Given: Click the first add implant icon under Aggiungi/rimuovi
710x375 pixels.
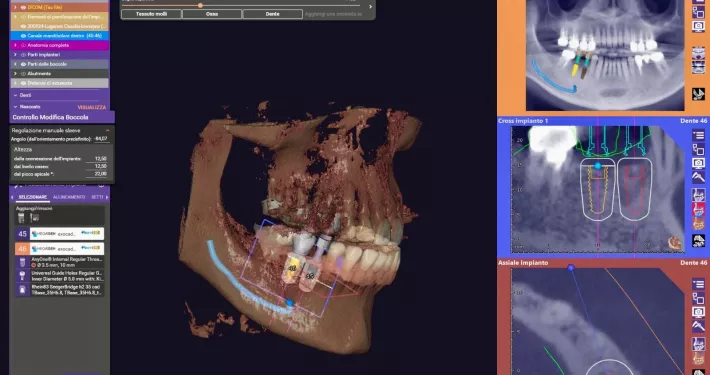Looking at the screenshot, I should pyautogui.click(x=21, y=218).
